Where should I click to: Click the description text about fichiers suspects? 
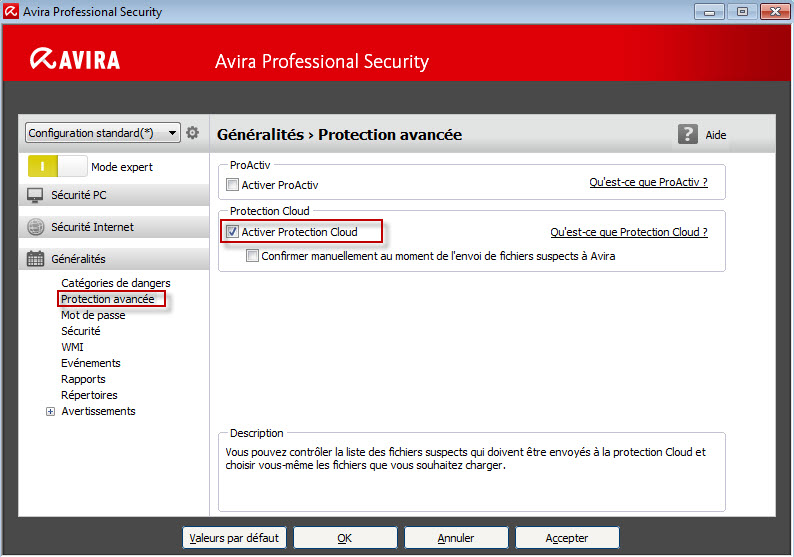coord(465,458)
